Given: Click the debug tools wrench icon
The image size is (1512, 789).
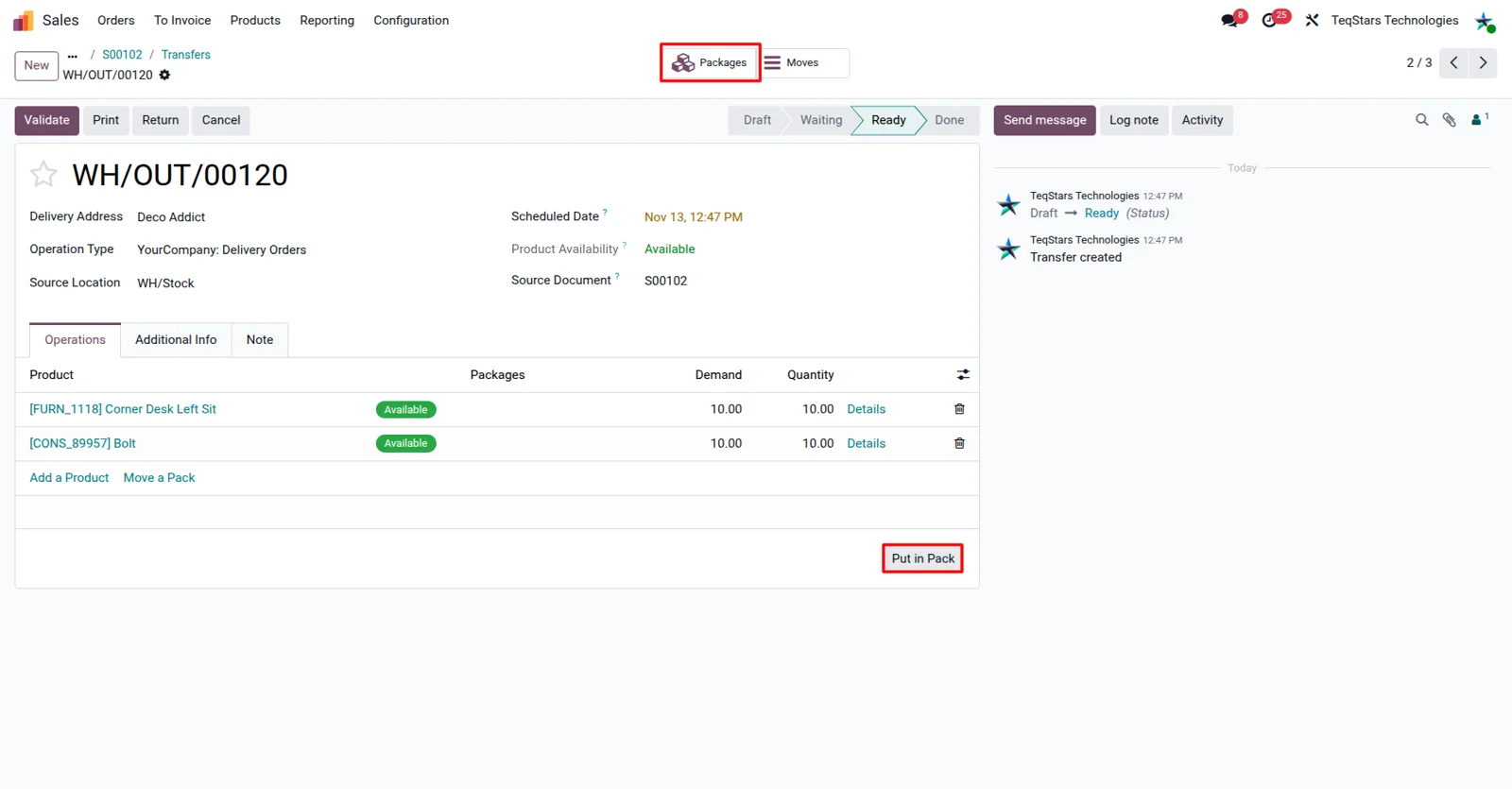Looking at the screenshot, I should (1312, 20).
